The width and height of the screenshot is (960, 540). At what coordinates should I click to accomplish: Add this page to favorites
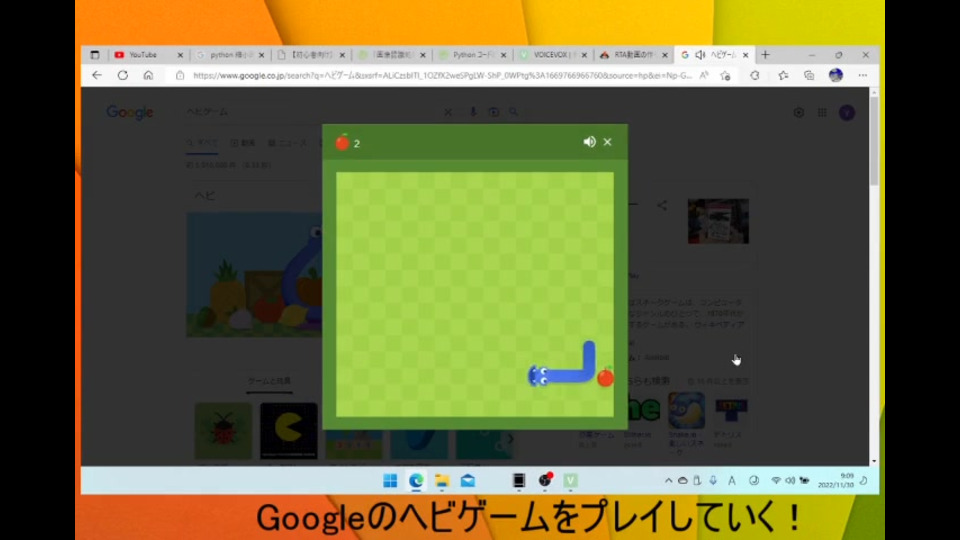[x=726, y=75]
